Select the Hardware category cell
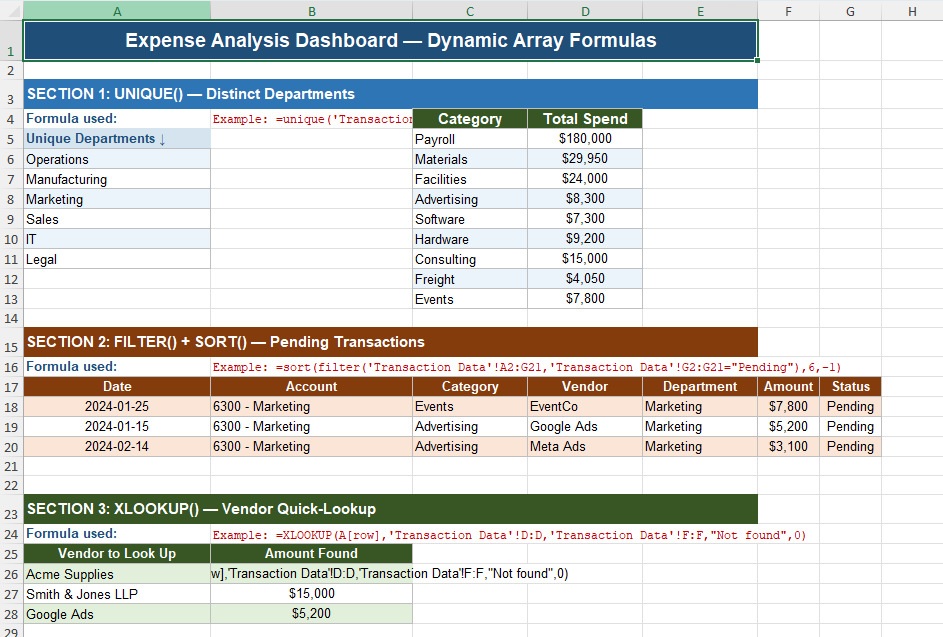The height and width of the screenshot is (637, 943). [x=470, y=239]
